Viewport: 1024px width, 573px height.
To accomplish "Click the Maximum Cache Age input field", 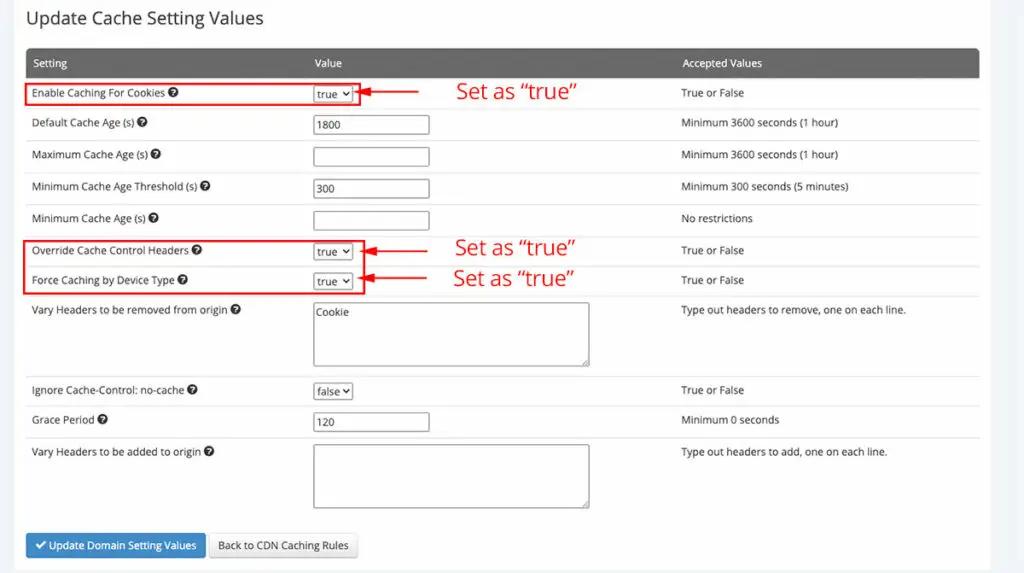I will [371, 156].
